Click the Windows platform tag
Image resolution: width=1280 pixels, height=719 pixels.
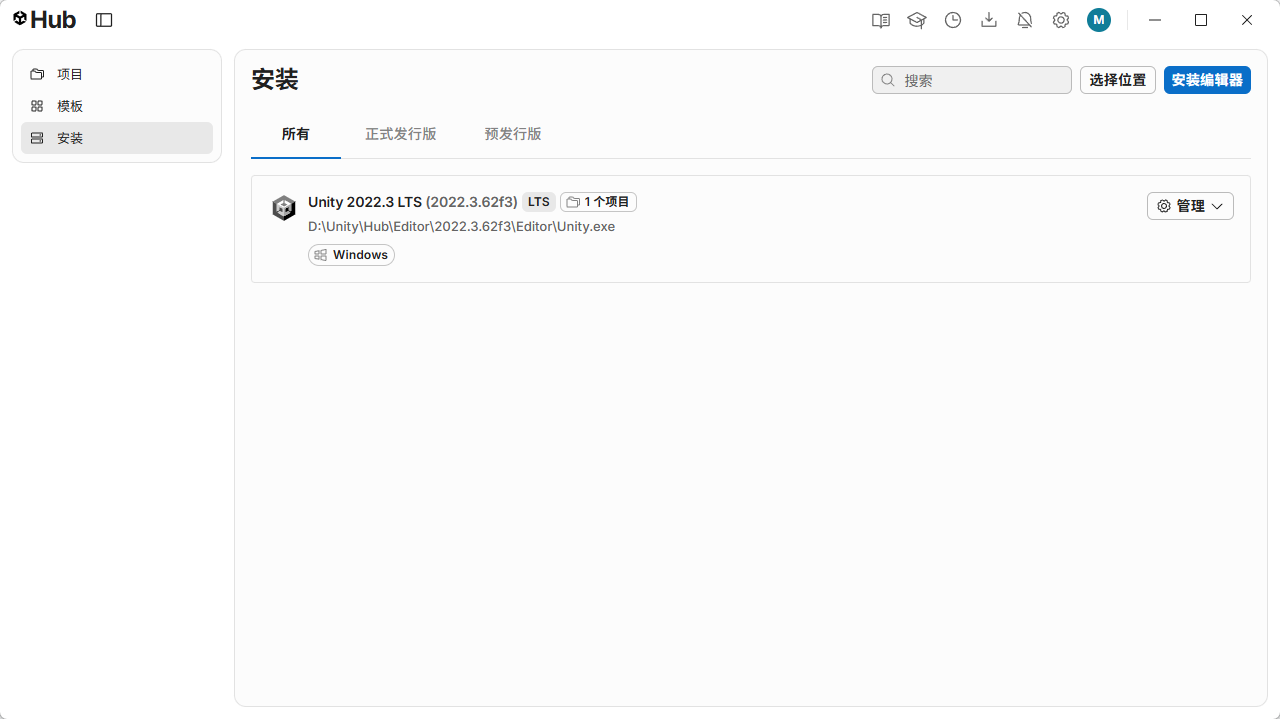tap(351, 255)
